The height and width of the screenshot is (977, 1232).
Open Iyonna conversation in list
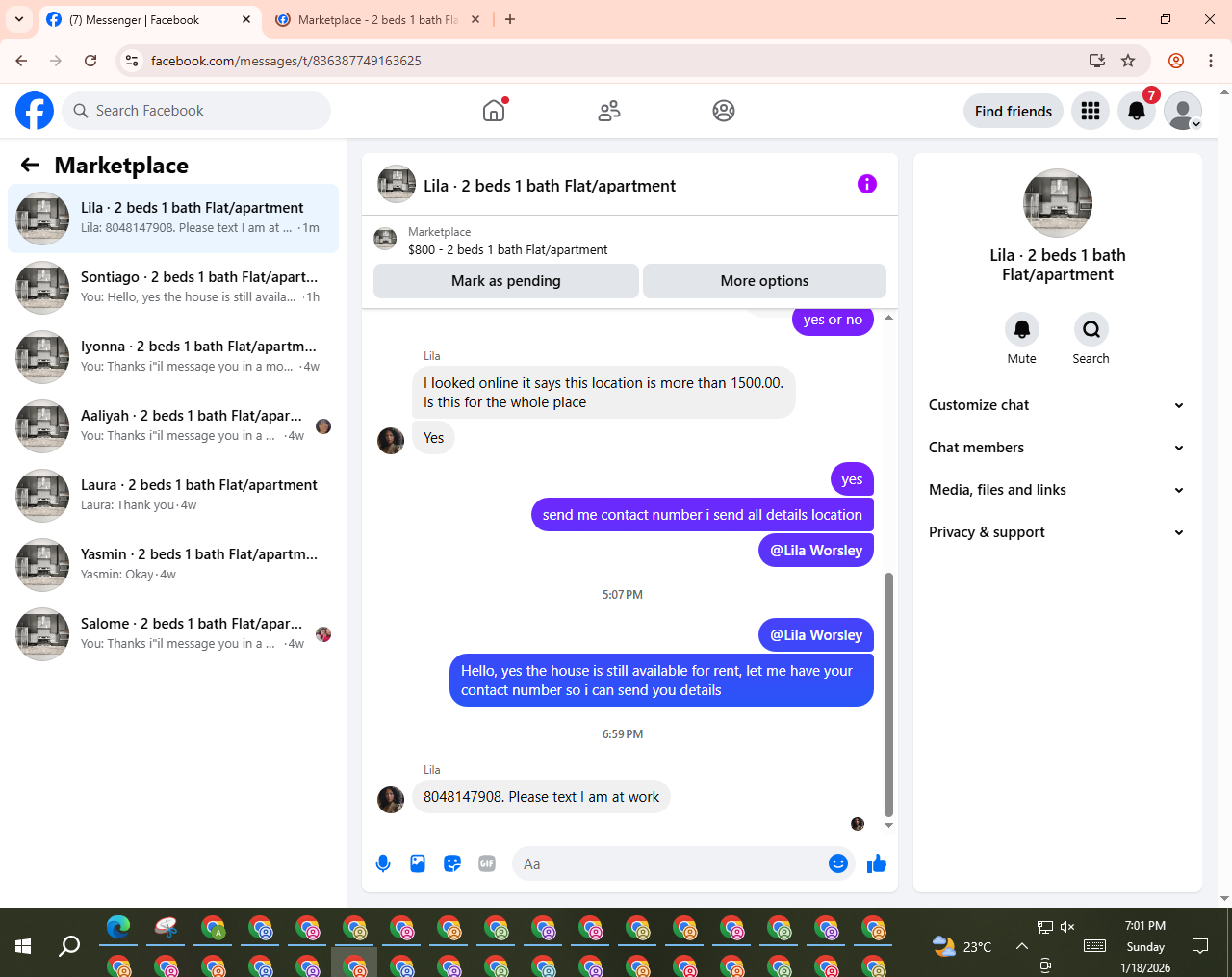pos(173,357)
